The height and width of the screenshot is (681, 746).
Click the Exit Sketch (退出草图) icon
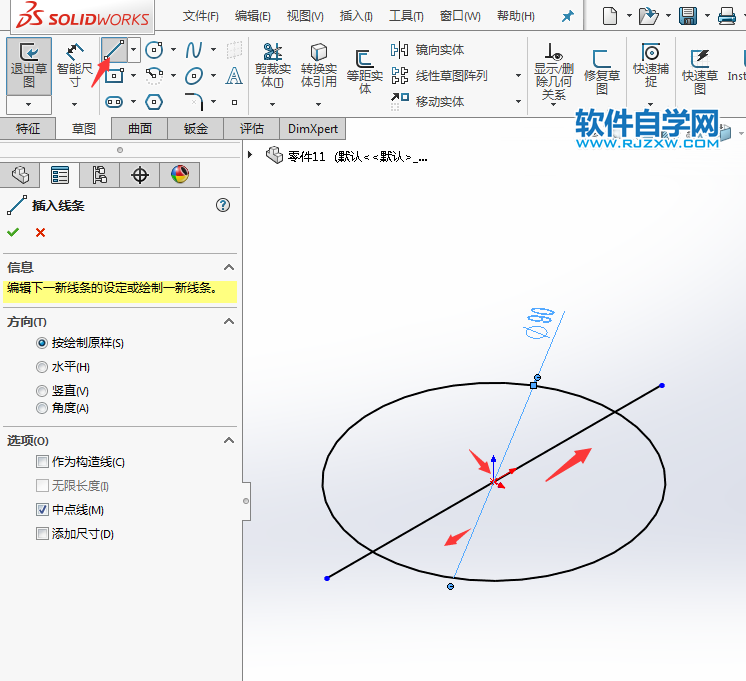point(29,64)
